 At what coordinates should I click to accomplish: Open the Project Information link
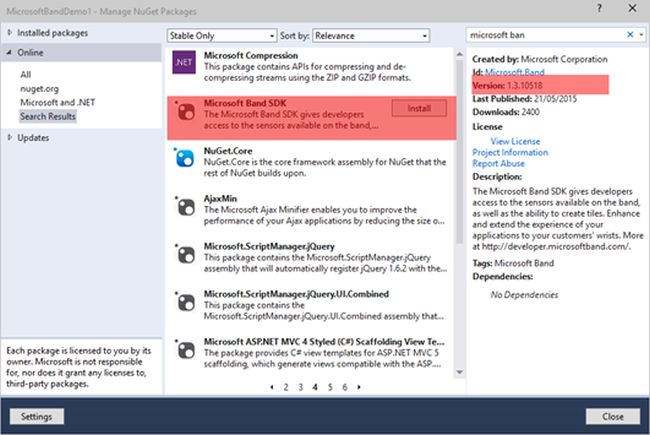tap(510, 152)
